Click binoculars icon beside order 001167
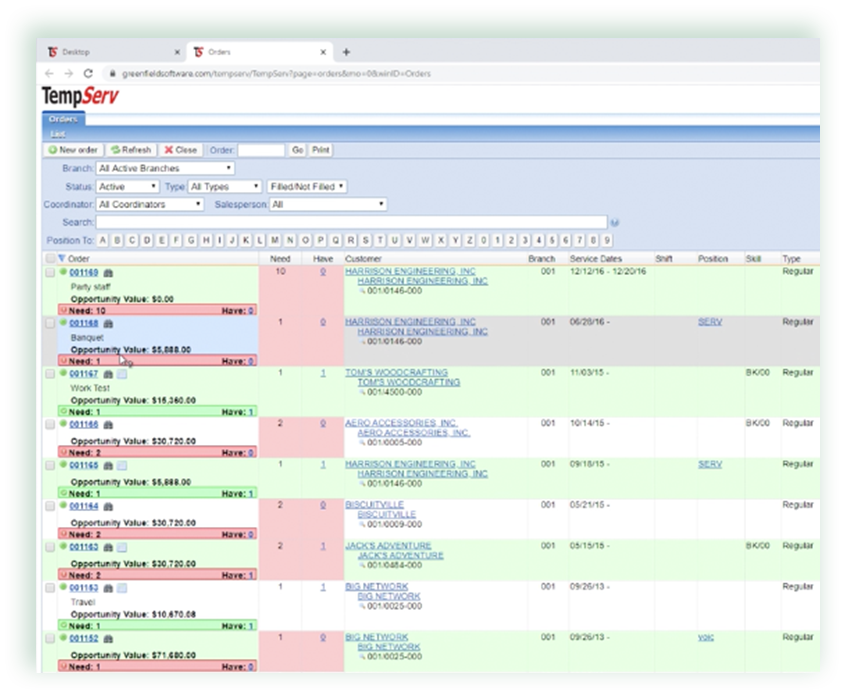This screenshot has width=845, height=696. (108, 374)
